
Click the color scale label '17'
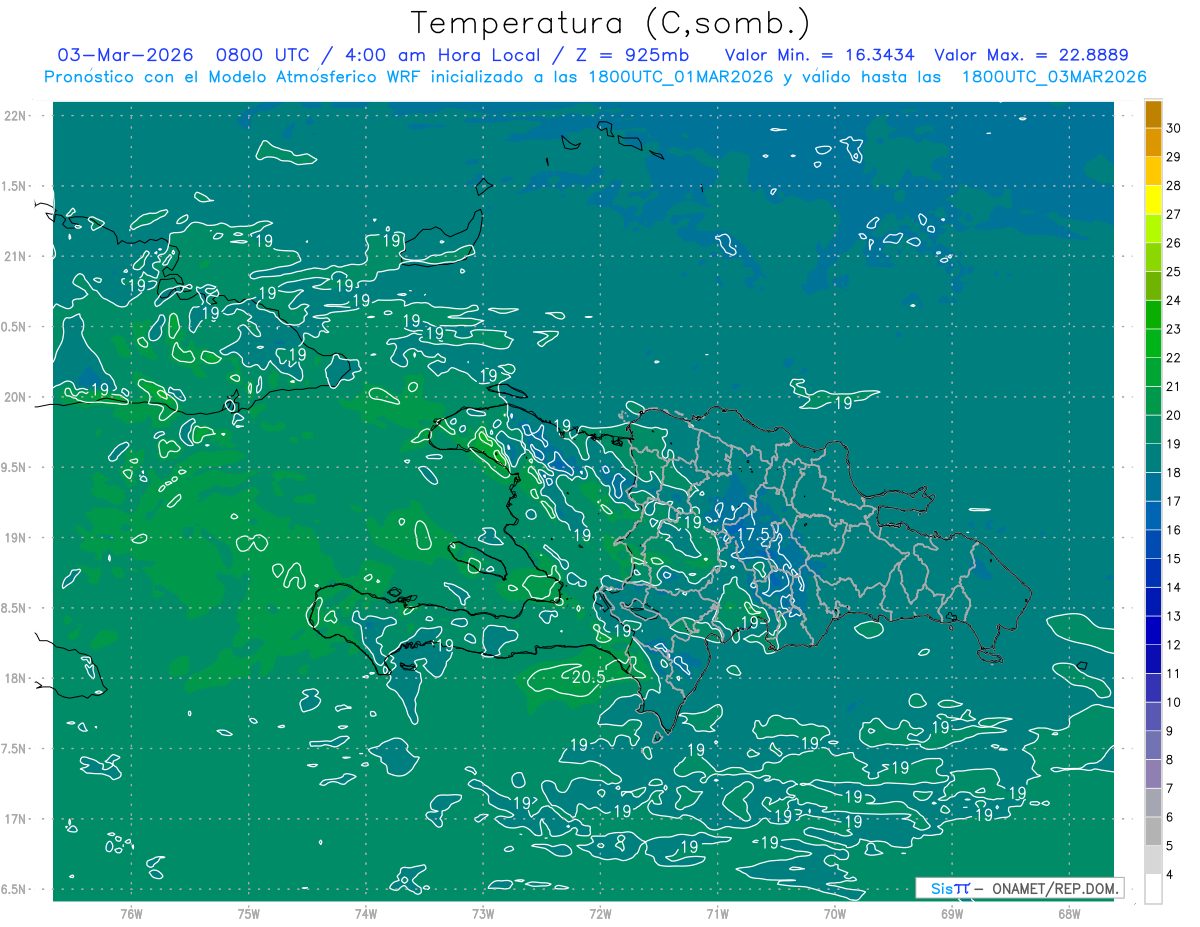pos(1173,501)
